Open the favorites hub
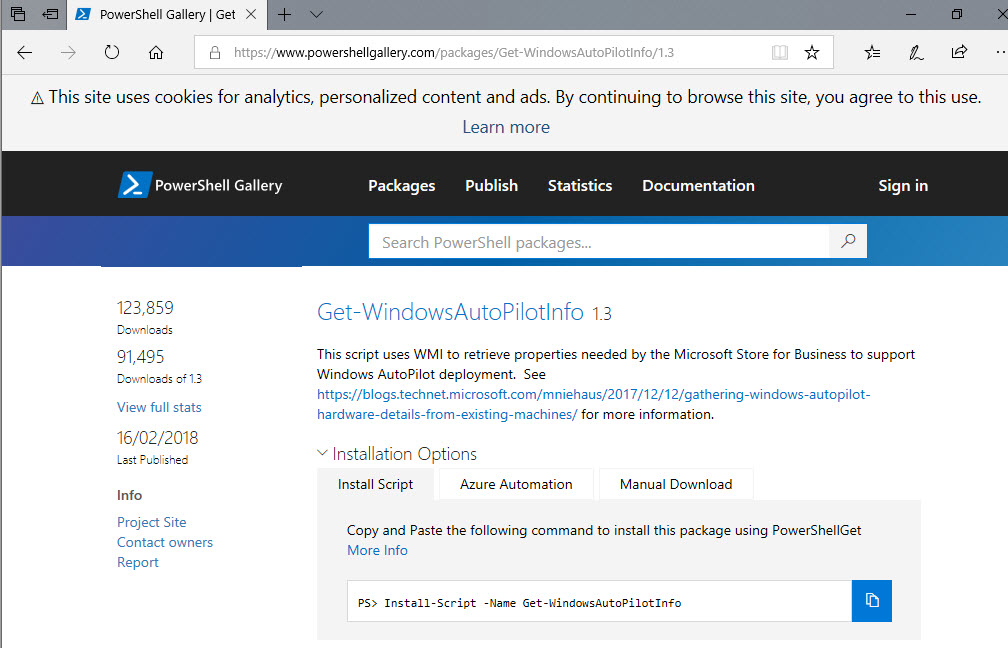 coord(871,52)
